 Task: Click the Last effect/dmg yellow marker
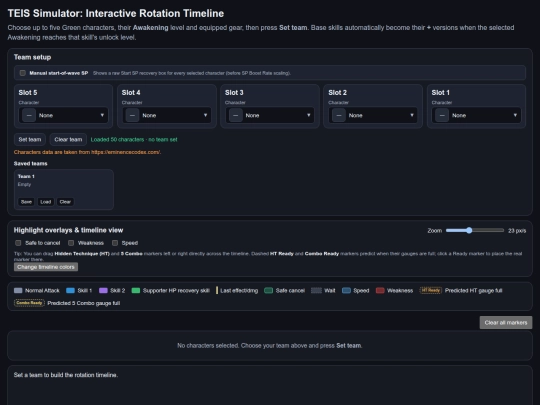click(217, 290)
